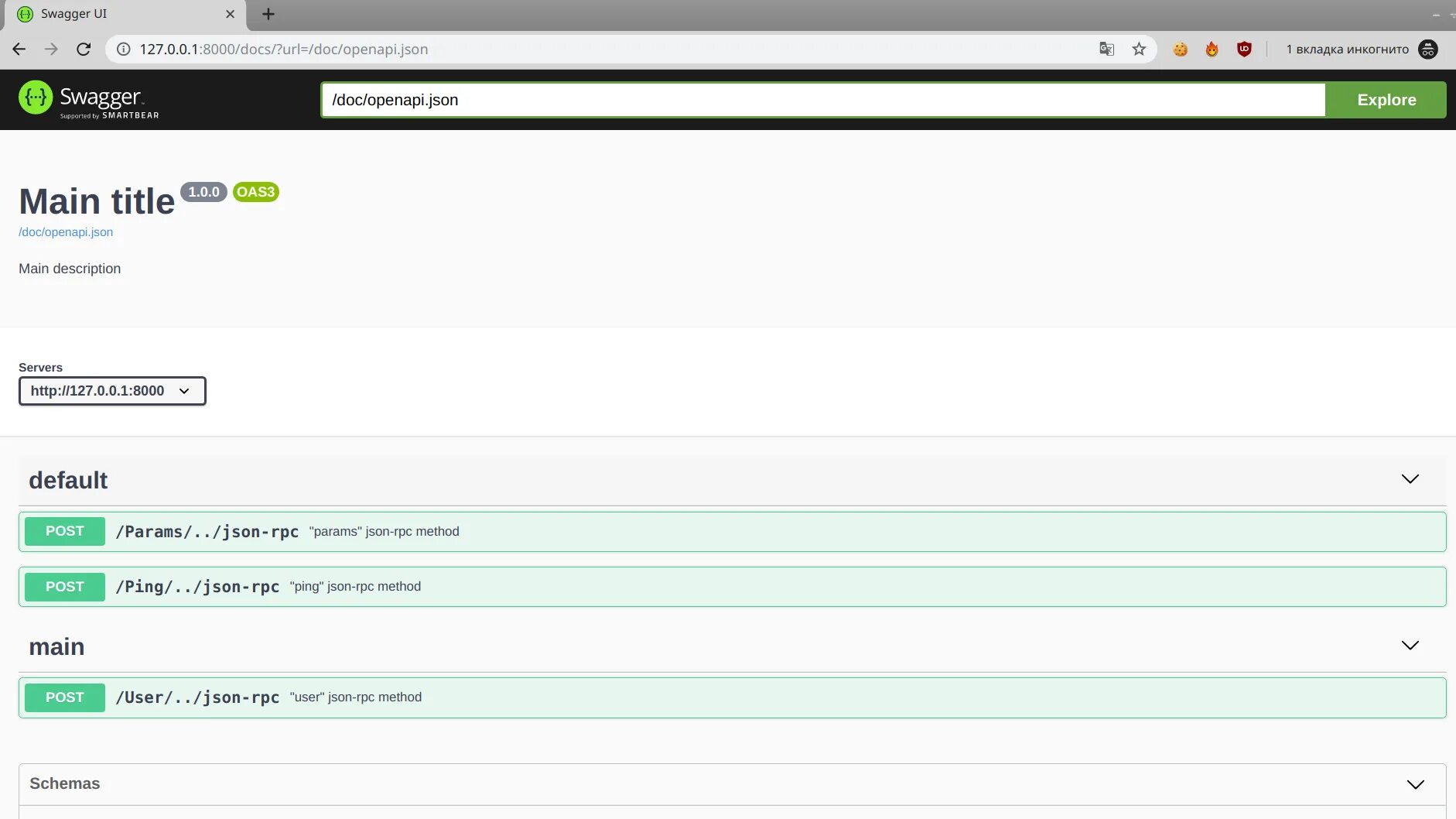Open site info icon in address bar
1456x819 pixels.
click(123, 49)
